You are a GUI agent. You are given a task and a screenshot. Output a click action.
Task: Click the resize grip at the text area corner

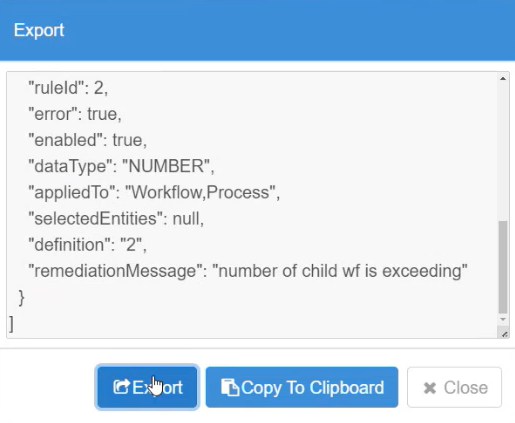pyautogui.click(x=504, y=334)
